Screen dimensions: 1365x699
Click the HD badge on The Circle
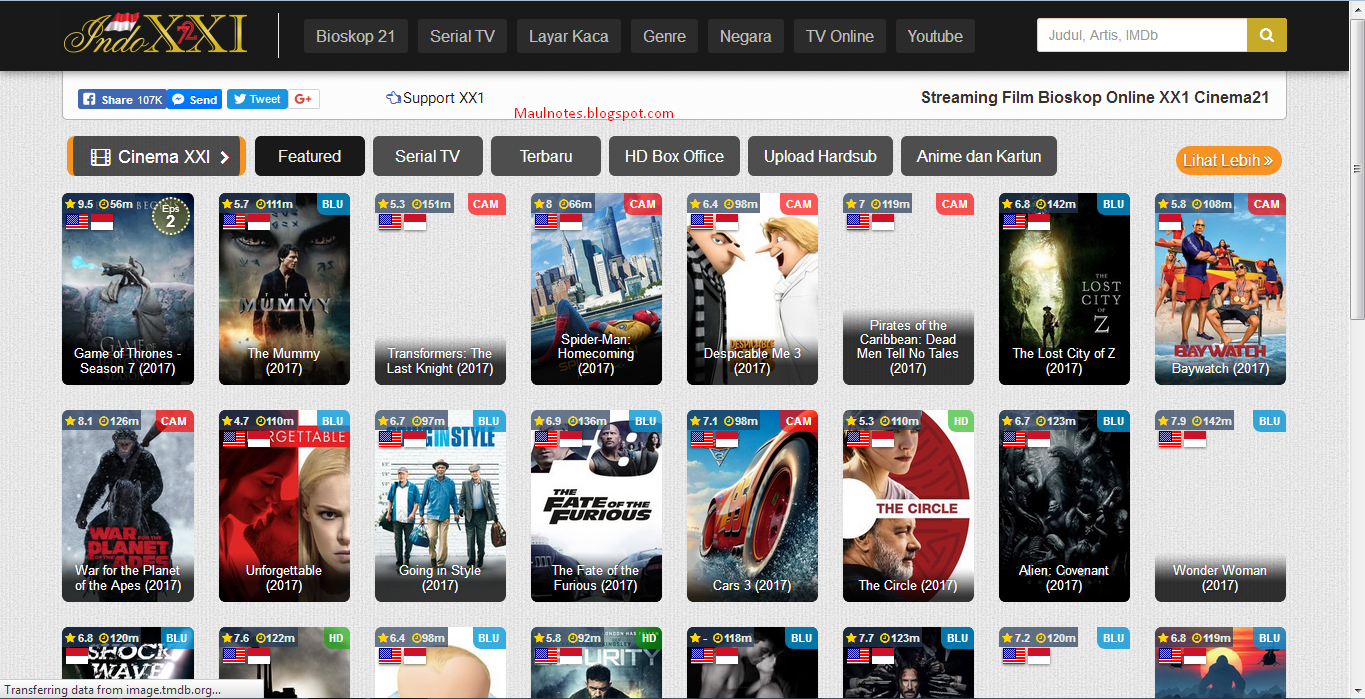961,421
